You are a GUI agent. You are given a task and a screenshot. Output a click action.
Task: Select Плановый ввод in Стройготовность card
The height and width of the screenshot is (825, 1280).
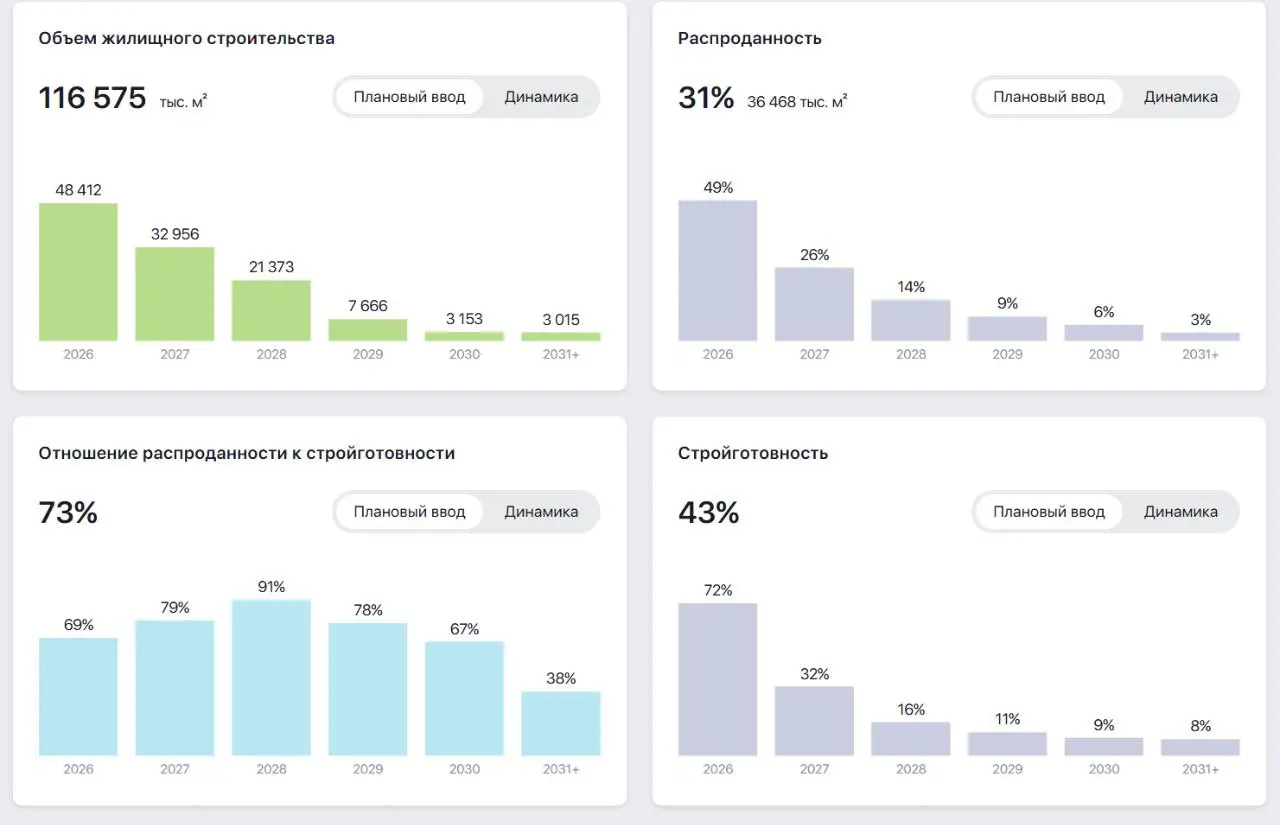coord(1049,512)
